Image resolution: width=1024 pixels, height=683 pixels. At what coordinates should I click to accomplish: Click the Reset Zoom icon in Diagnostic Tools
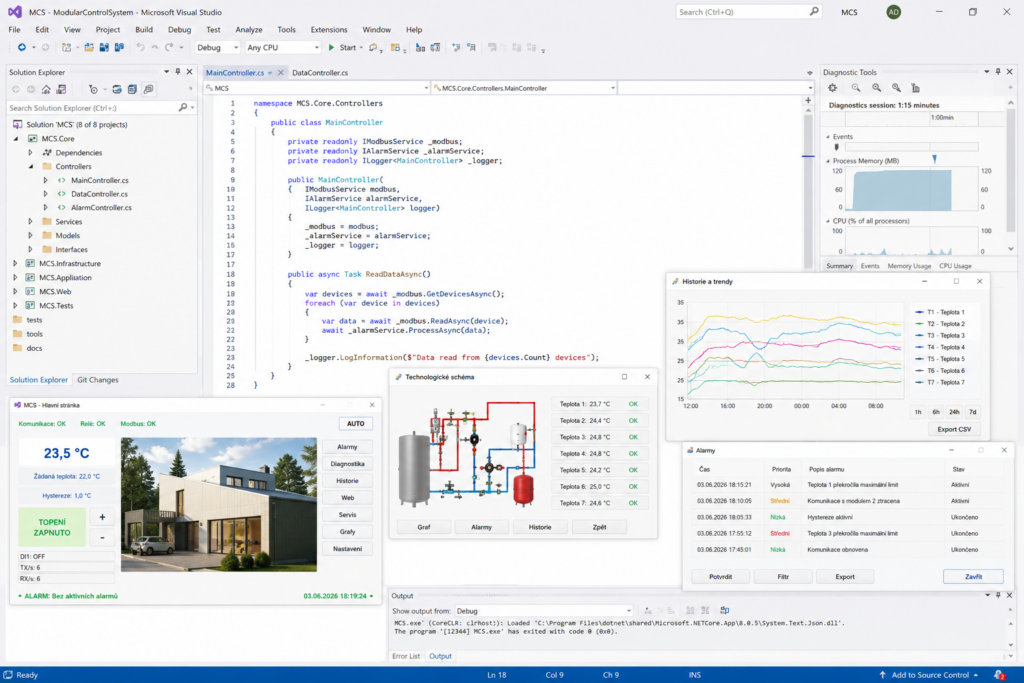pyautogui.click(x=896, y=88)
